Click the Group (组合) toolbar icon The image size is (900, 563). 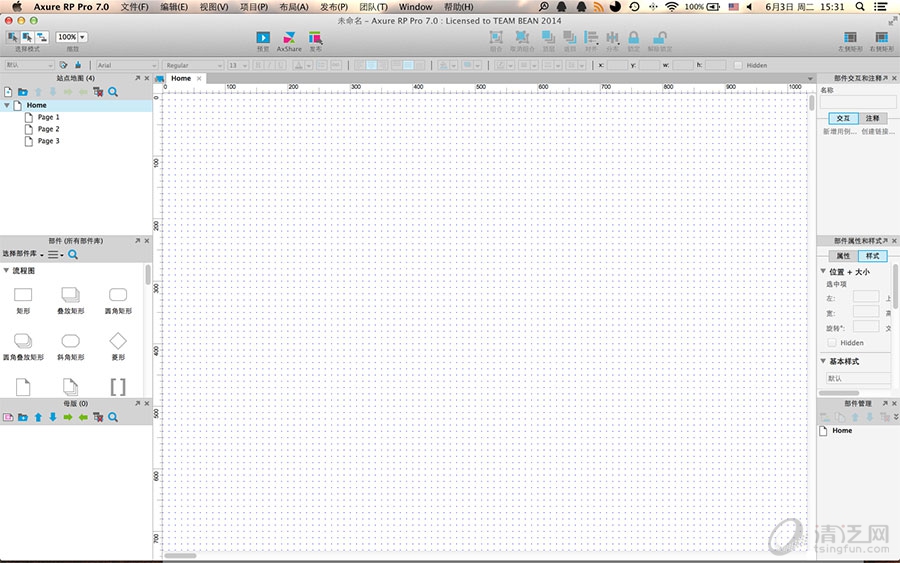[x=496, y=38]
